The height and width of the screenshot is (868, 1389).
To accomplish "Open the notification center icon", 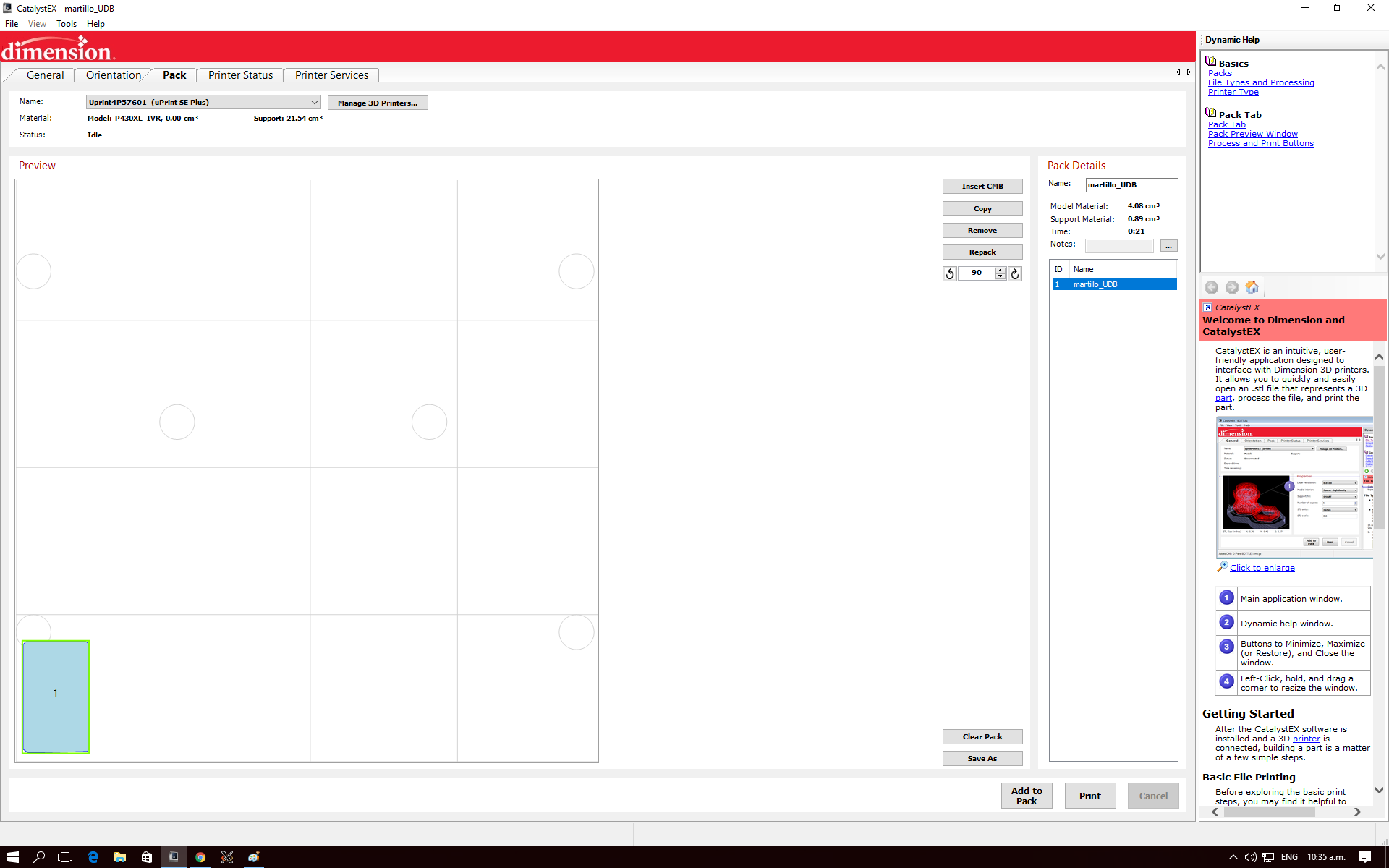I will pyautogui.click(x=1365, y=857).
